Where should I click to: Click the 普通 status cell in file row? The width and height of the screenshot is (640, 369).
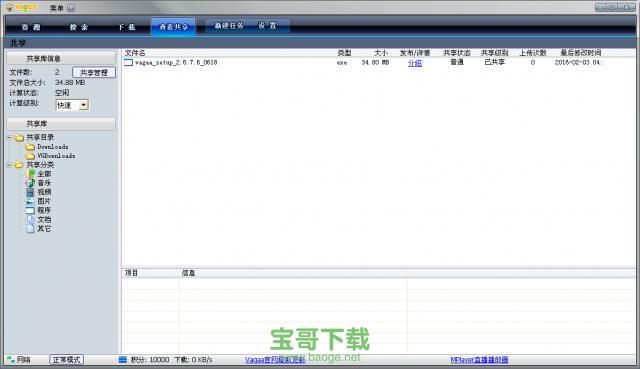[x=457, y=62]
